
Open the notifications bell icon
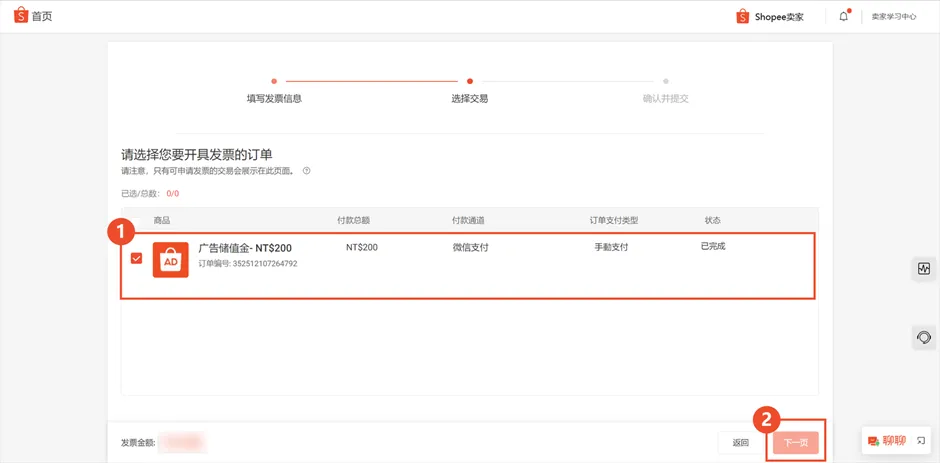pyautogui.click(x=843, y=17)
